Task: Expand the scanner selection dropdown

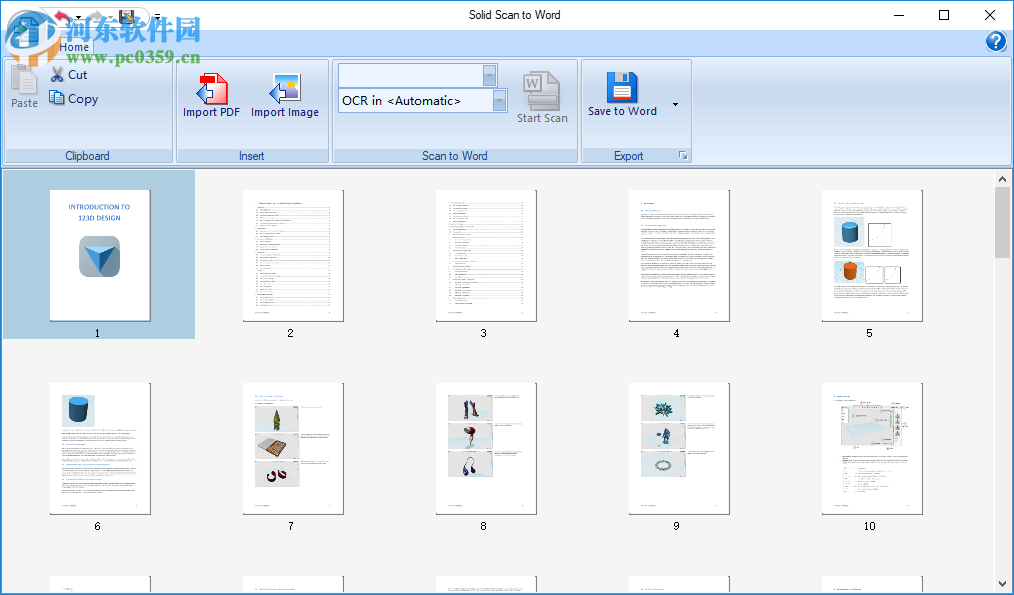Action: (x=488, y=75)
